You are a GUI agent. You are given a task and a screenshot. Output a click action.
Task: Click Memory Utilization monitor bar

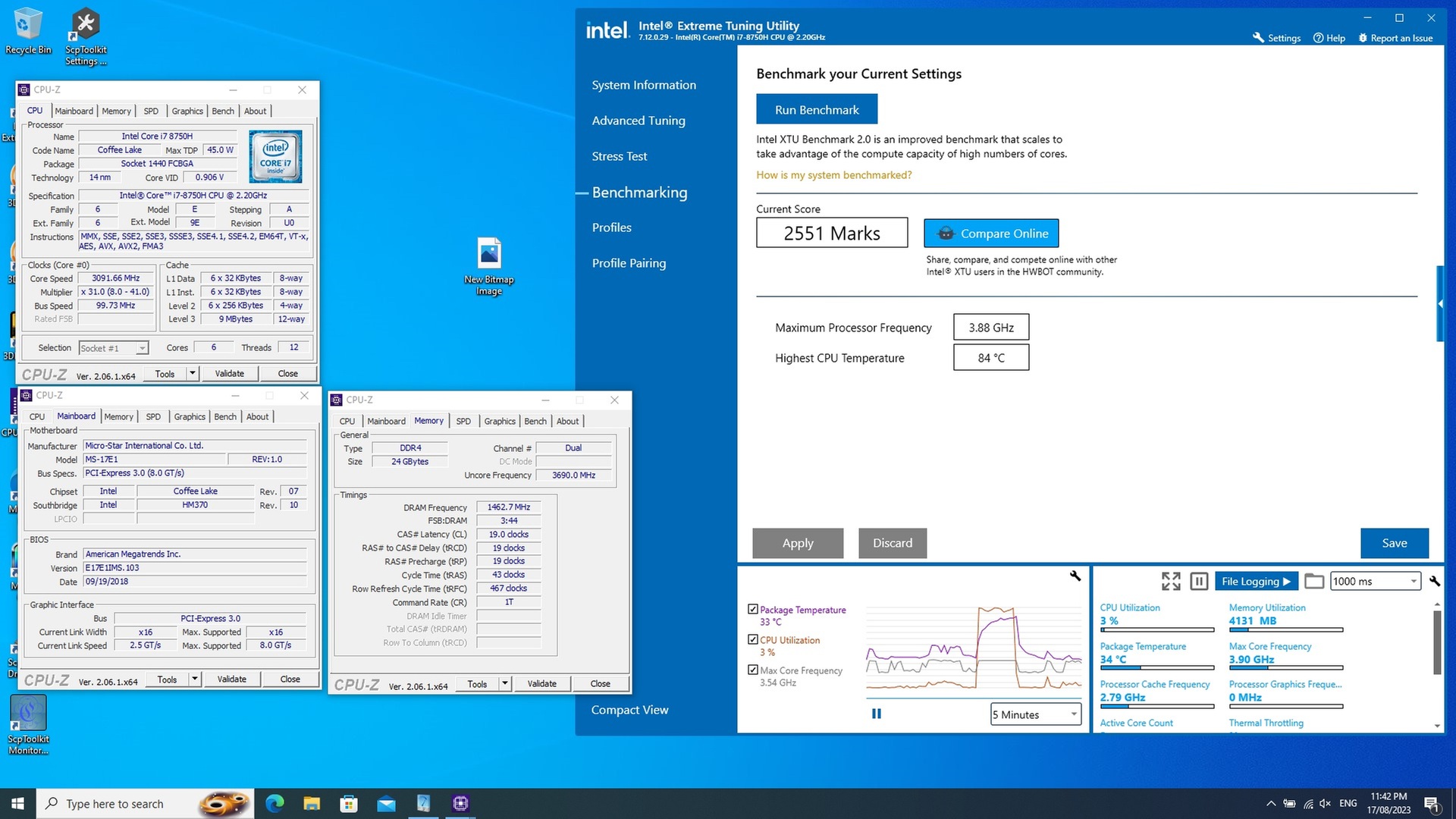coord(1285,629)
